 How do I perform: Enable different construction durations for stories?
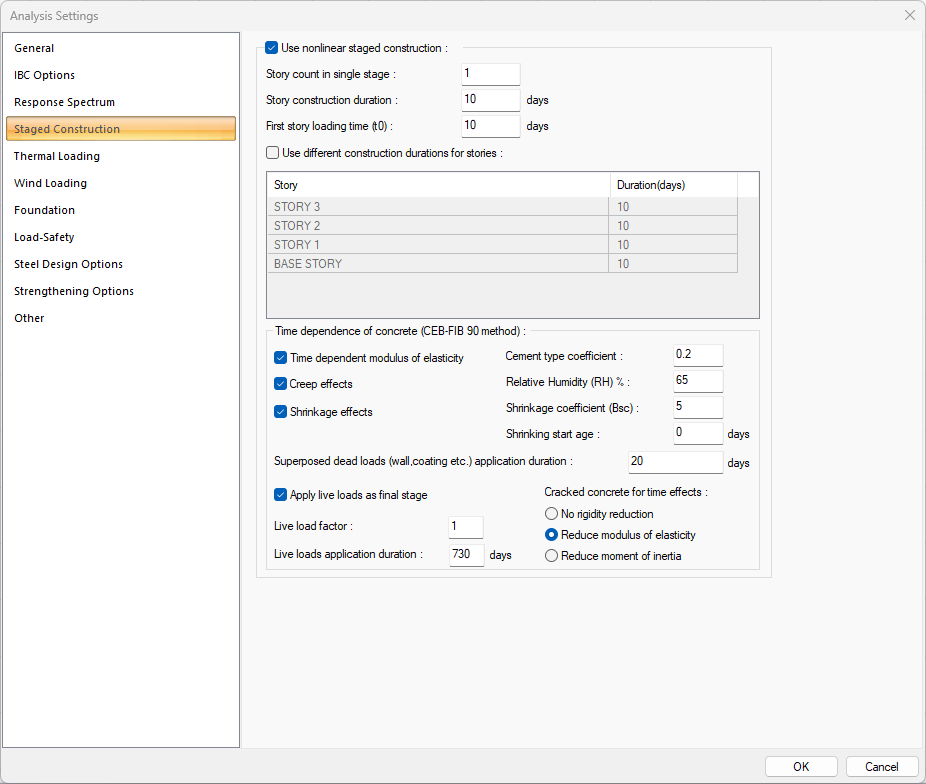coord(272,153)
